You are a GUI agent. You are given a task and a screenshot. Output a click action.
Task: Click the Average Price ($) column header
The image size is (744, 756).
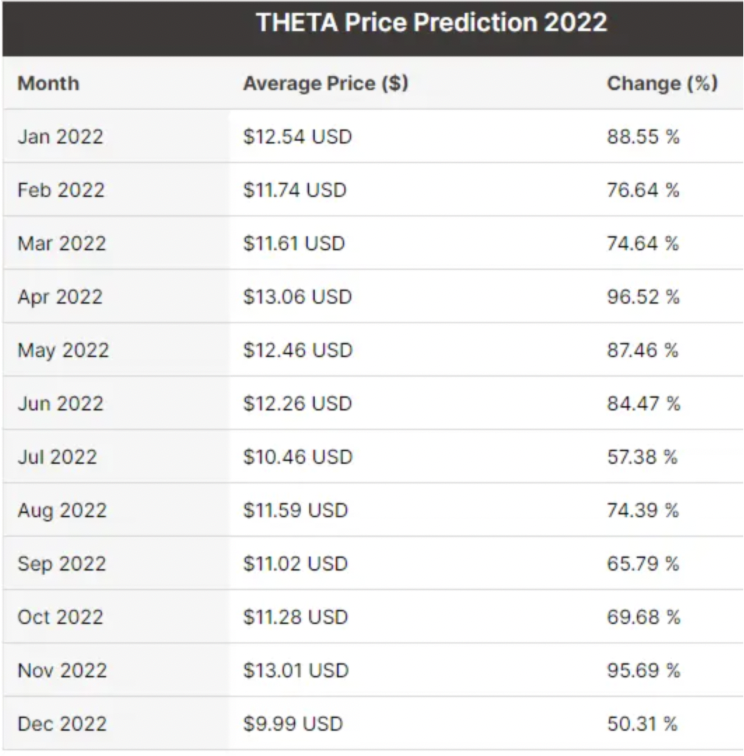[x=325, y=84]
